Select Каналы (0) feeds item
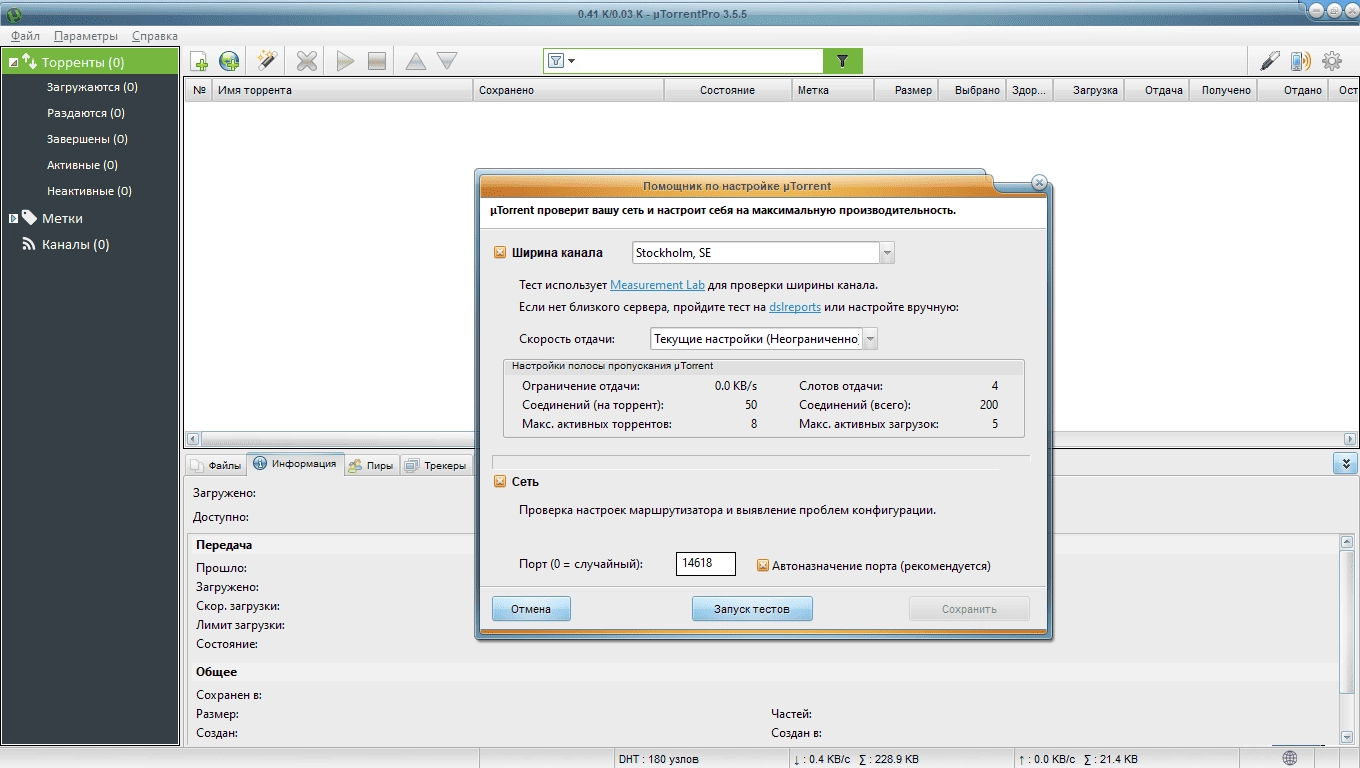 (76, 244)
